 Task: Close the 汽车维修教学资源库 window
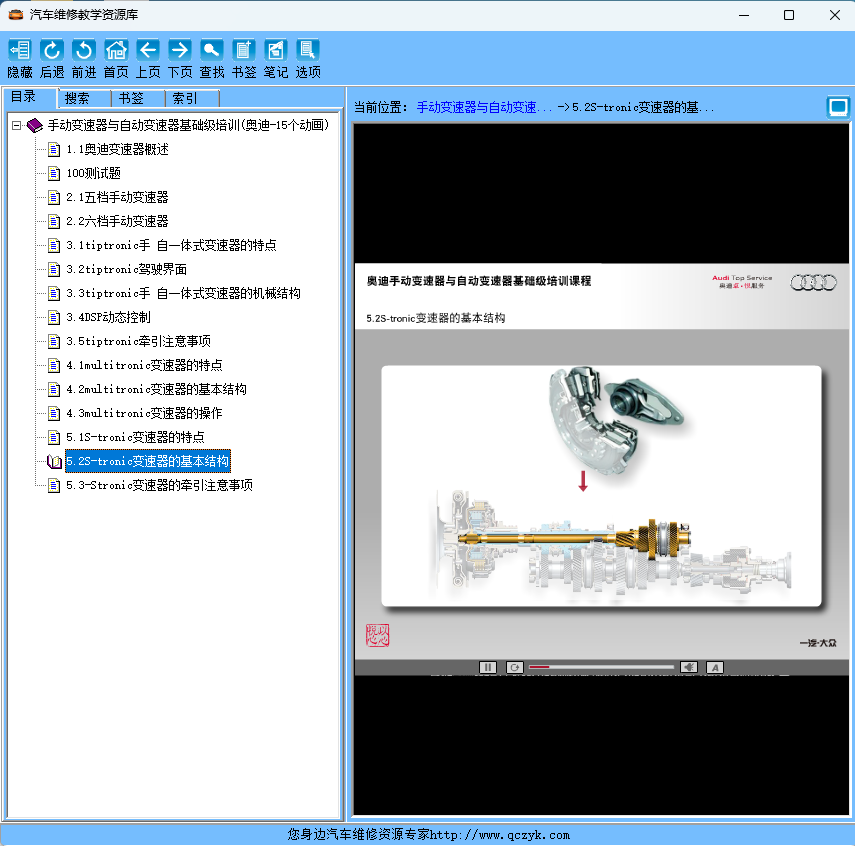[834, 15]
